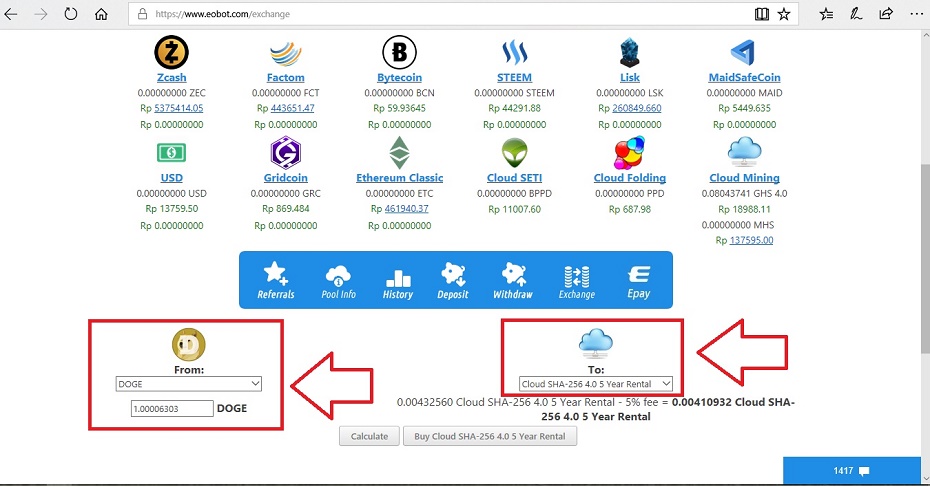
Task: Open the To Cloud SHA-256 dropdown
Action: [595, 384]
